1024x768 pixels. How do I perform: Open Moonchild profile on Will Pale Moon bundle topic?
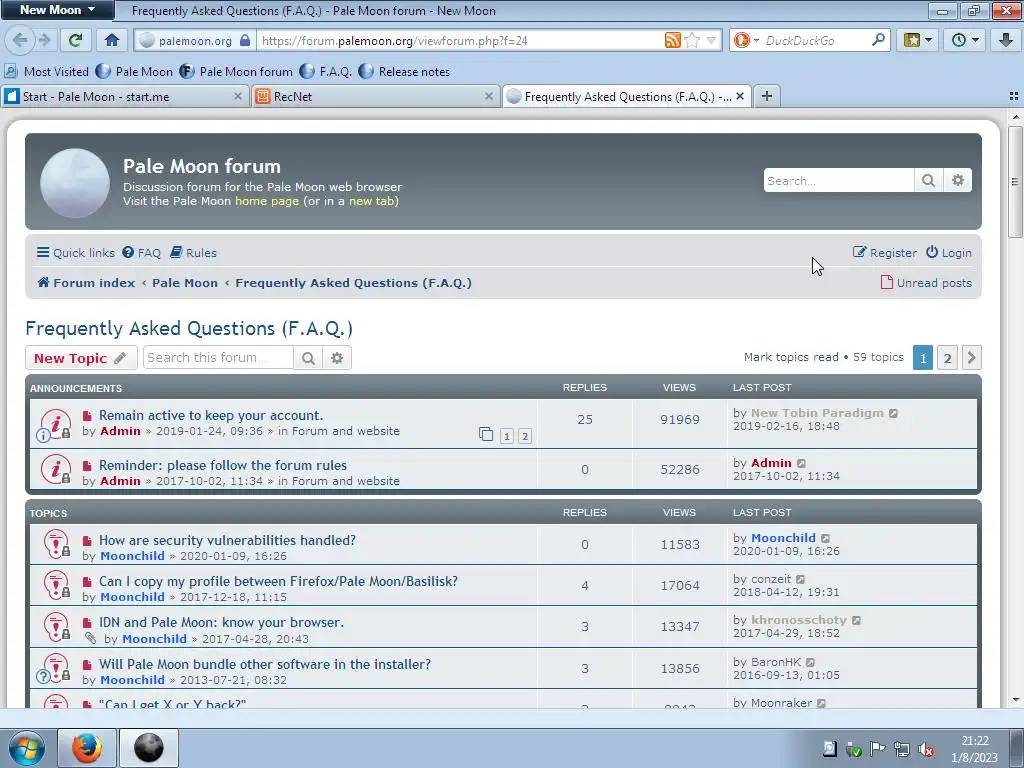[132, 680]
